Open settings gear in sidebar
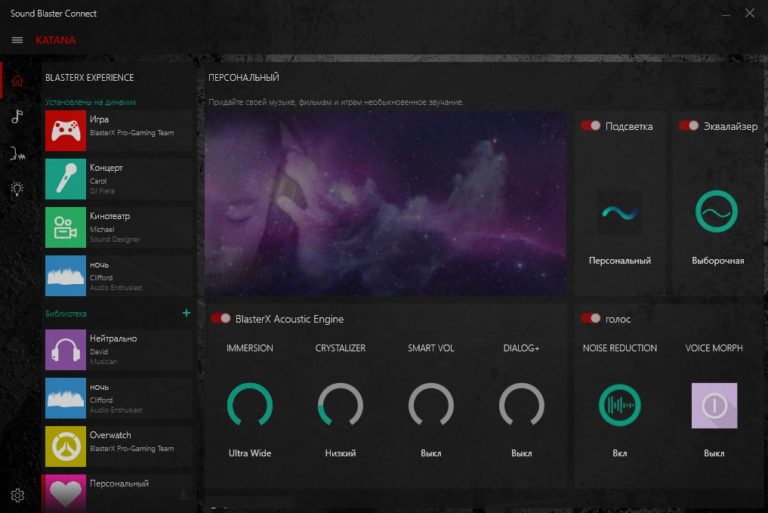The width and height of the screenshot is (768, 513). tap(17, 495)
